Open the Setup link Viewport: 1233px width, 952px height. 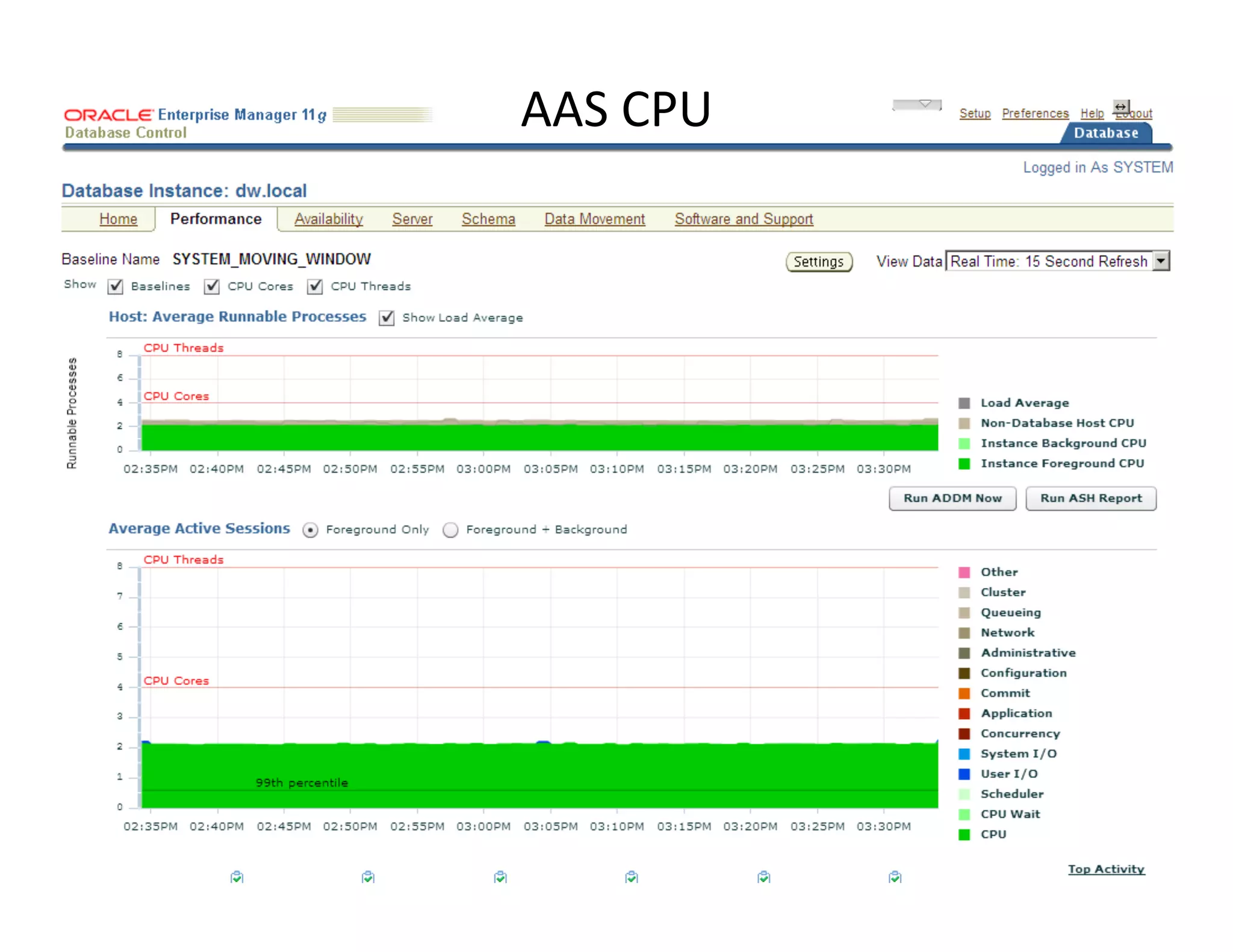(x=975, y=113)
